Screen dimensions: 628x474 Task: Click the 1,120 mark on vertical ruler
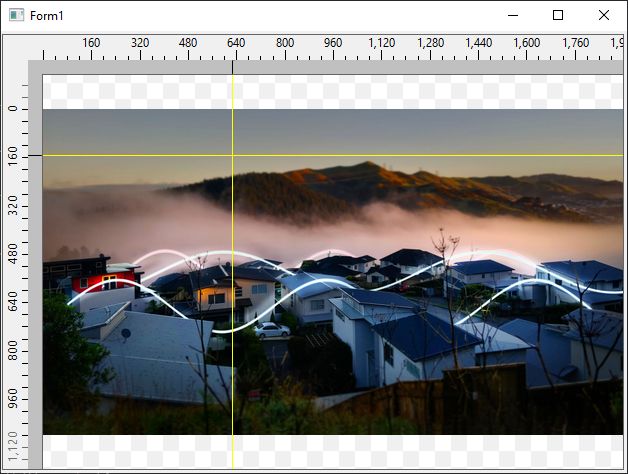click(x=13, y=446)
